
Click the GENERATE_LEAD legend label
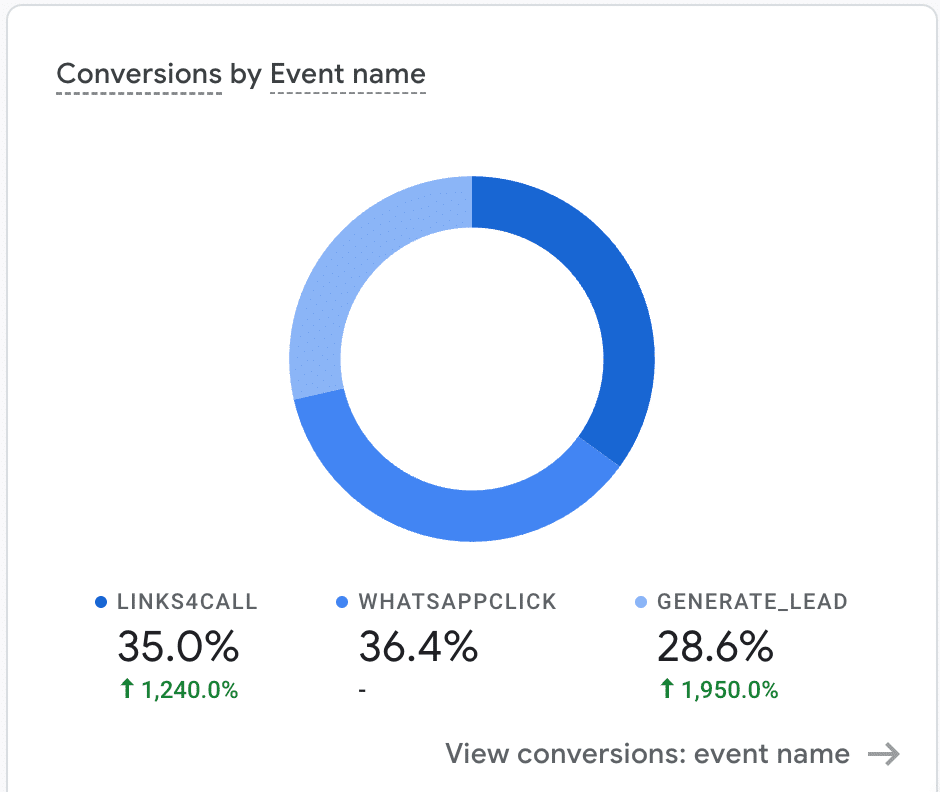point(752,602)
